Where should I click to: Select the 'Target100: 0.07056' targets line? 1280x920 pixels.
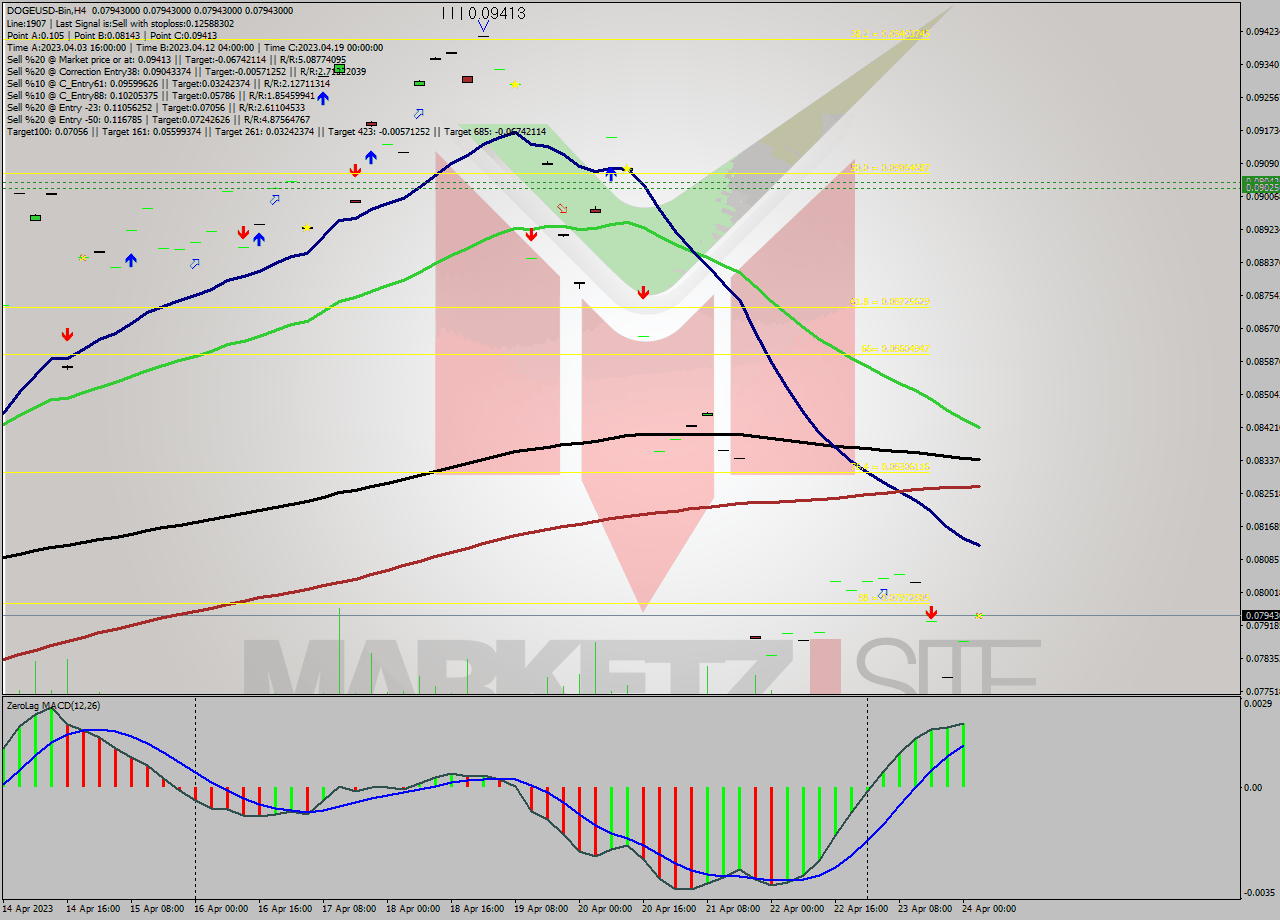(276, 131)
